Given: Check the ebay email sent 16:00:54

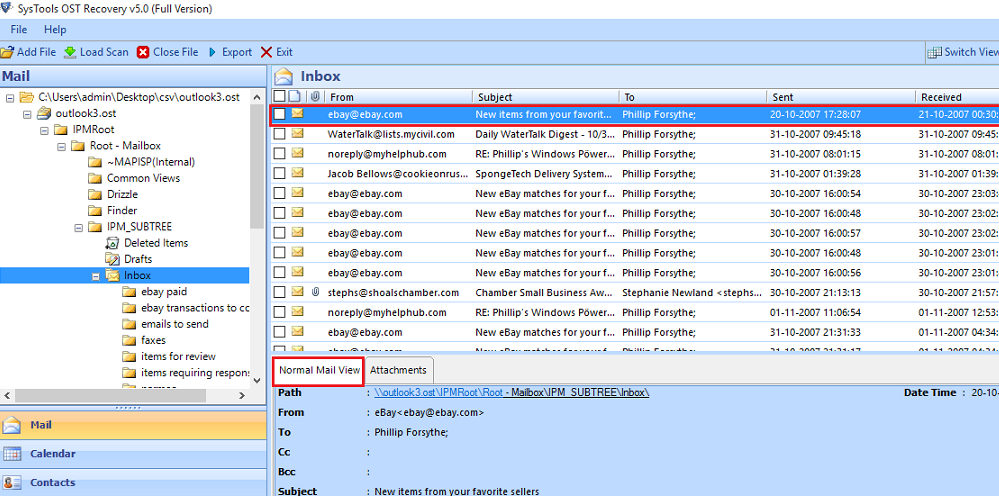Looking at the screenshot, I should point(279,193).
